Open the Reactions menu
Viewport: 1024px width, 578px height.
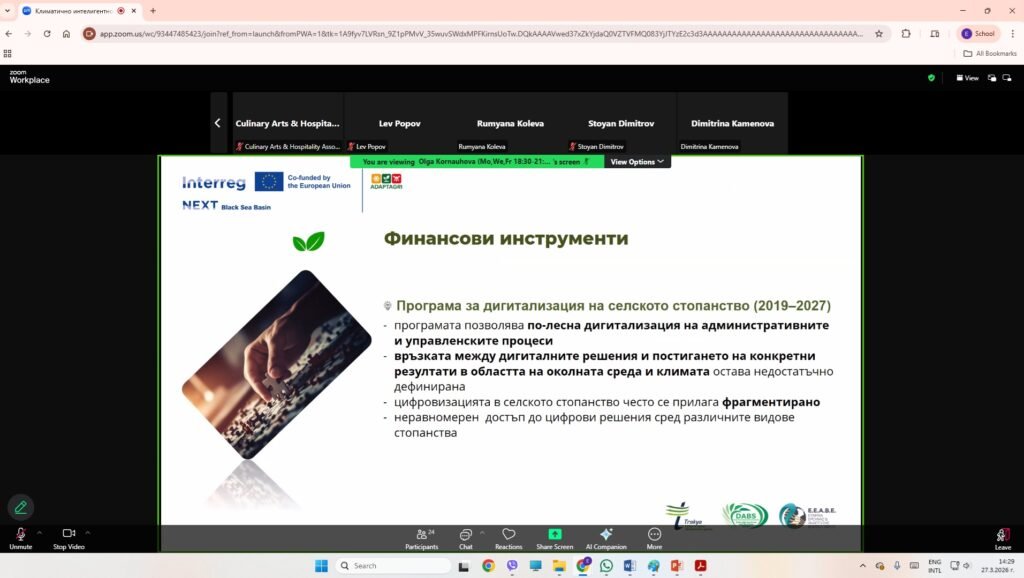(508, 537)
